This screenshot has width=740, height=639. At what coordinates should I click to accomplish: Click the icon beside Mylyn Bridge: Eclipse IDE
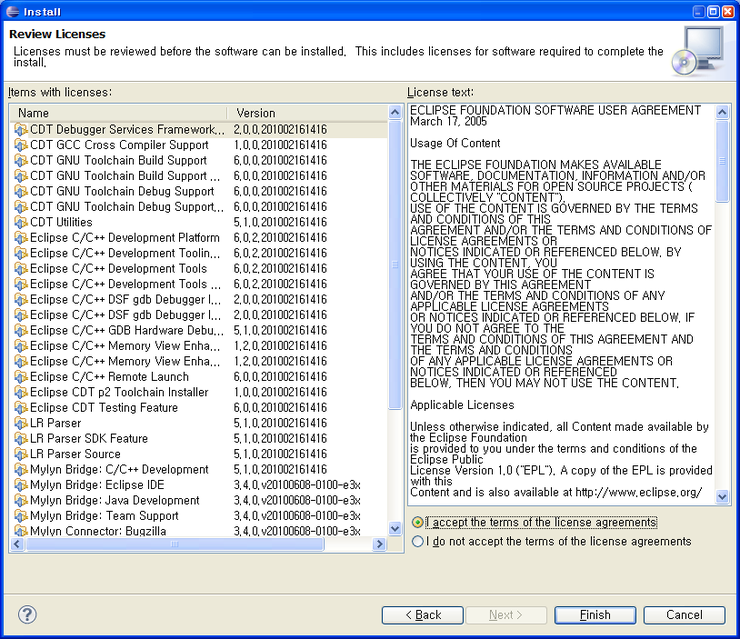[x=20, y=485]
